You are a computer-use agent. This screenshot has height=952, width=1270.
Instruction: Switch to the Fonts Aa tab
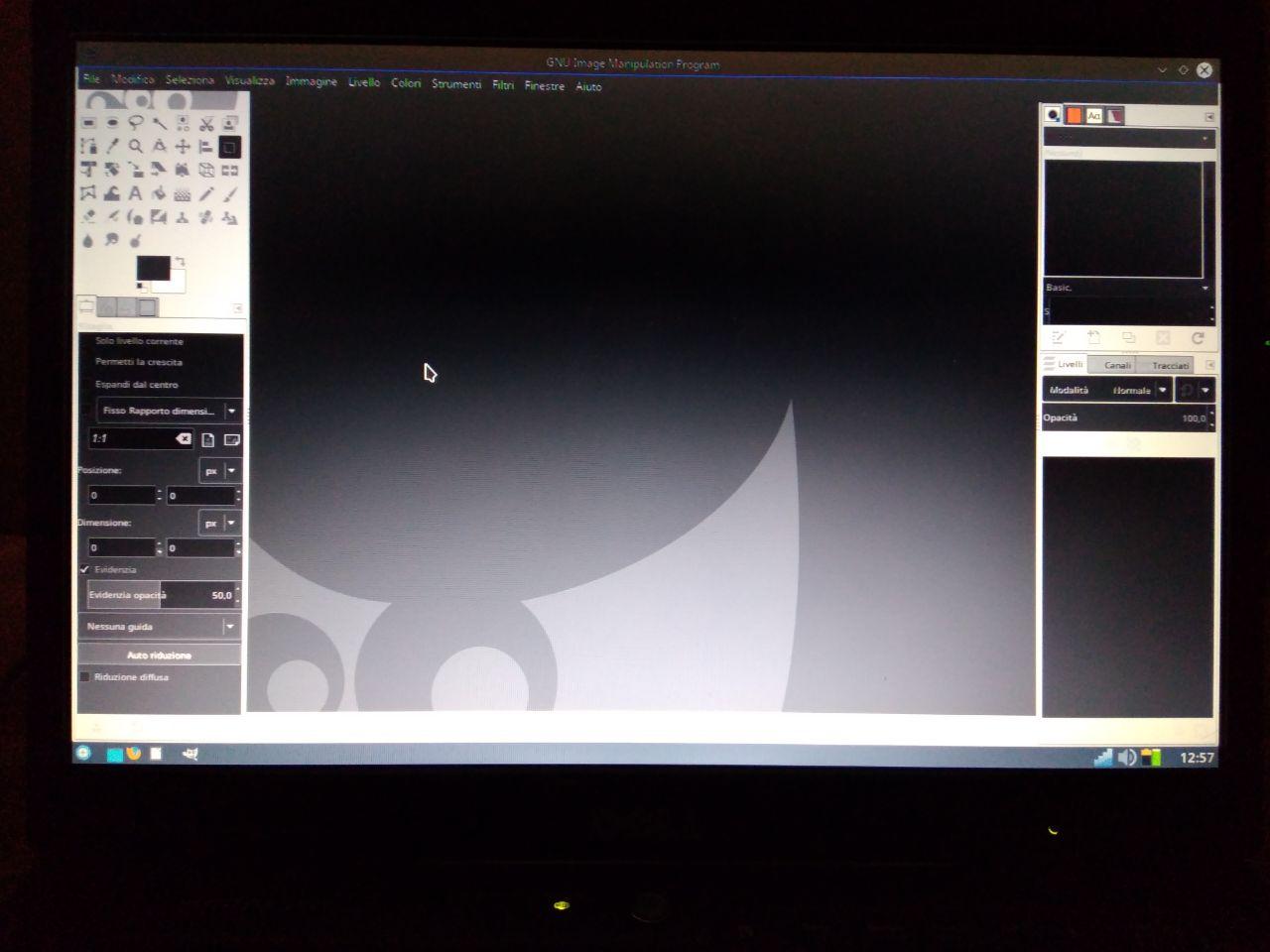point(1093,116)
